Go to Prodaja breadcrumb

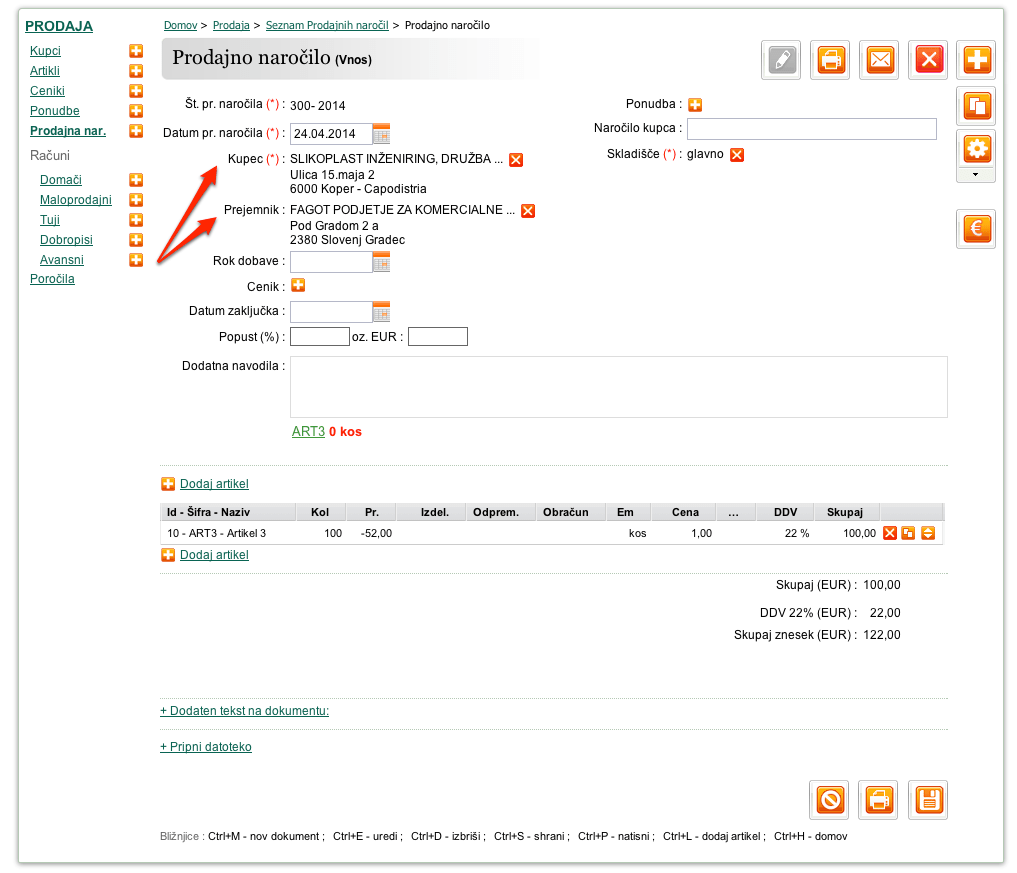231,25
